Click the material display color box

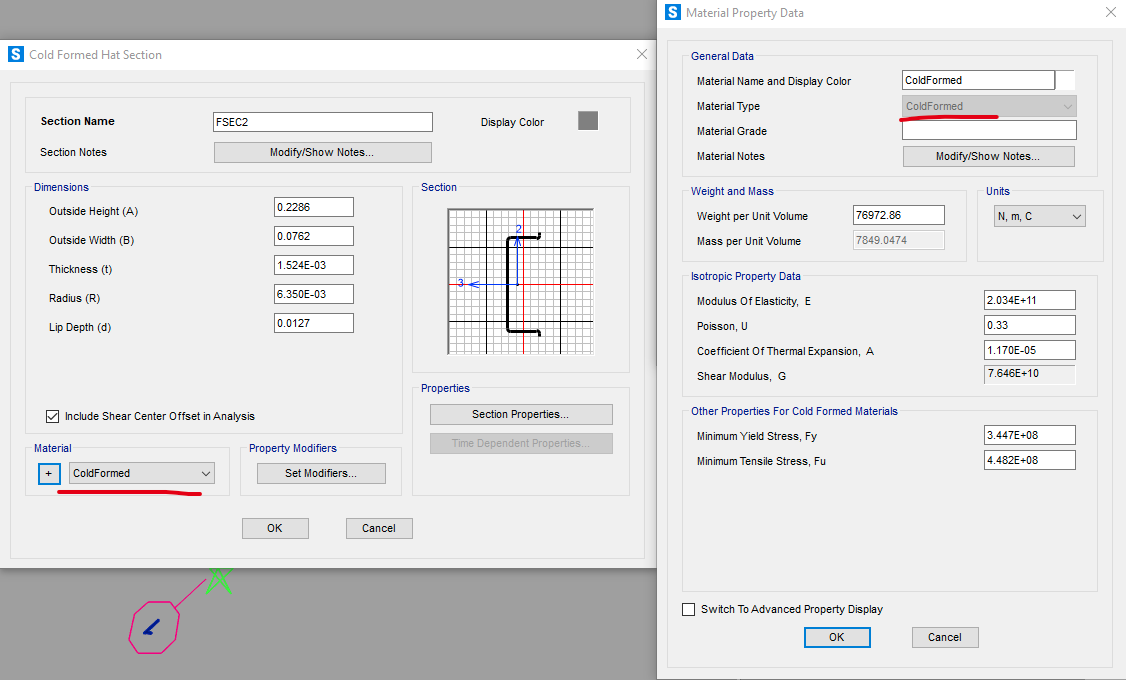point(1066,81)
